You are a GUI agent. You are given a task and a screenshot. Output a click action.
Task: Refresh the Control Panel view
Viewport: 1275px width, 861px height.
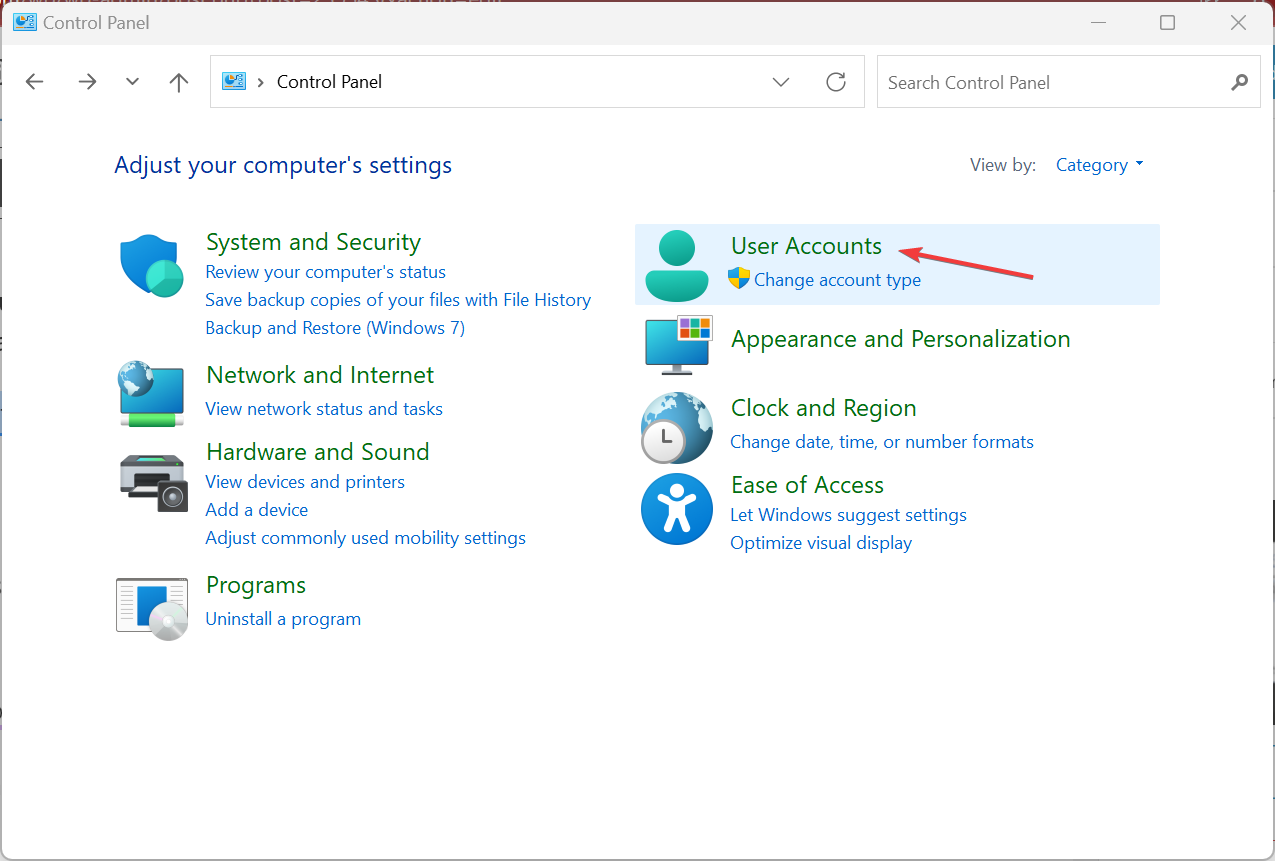click(x=836, y=82)
